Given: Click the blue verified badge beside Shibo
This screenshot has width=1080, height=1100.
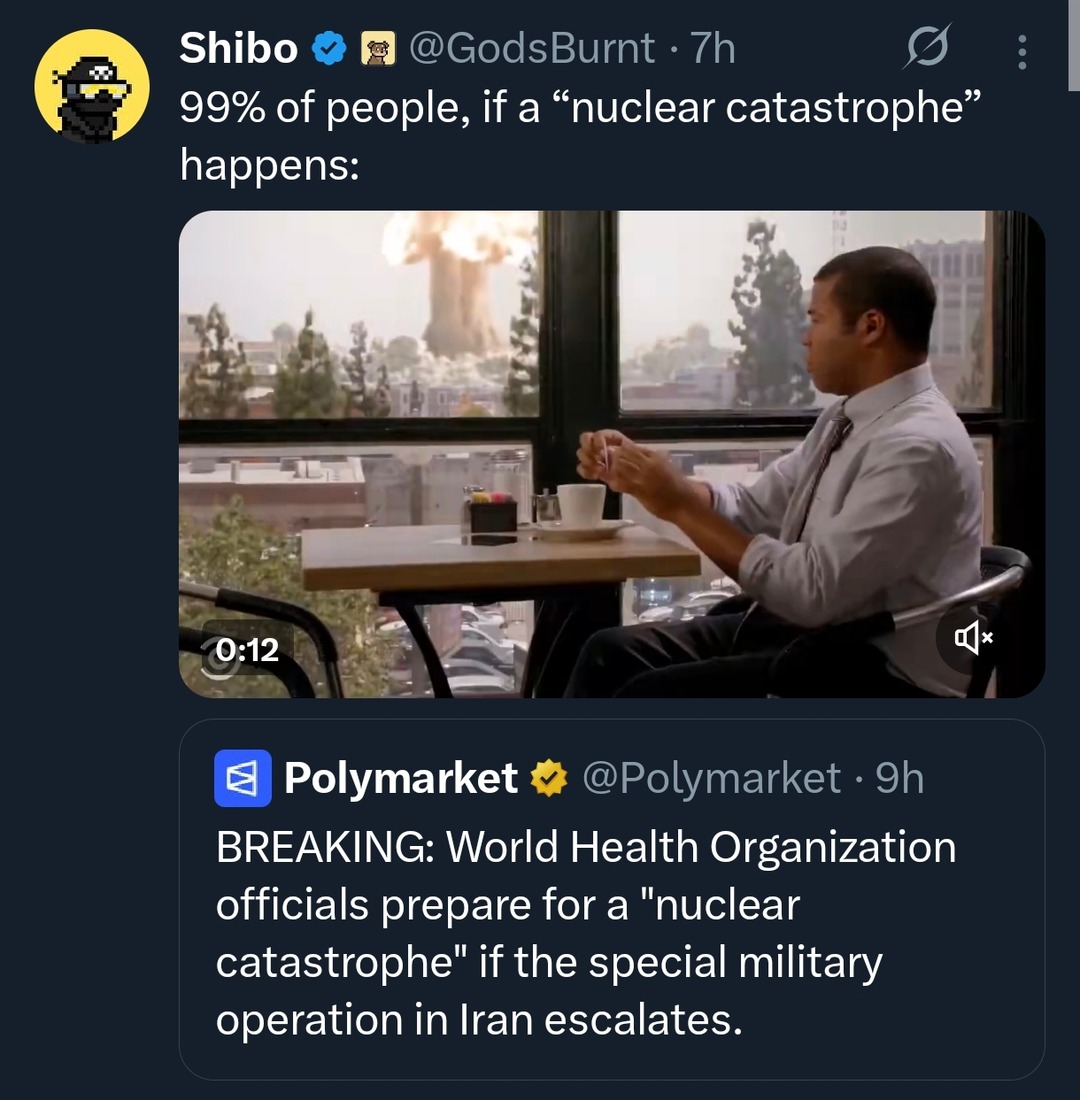Looking at the screenshot, I should 329,47.
